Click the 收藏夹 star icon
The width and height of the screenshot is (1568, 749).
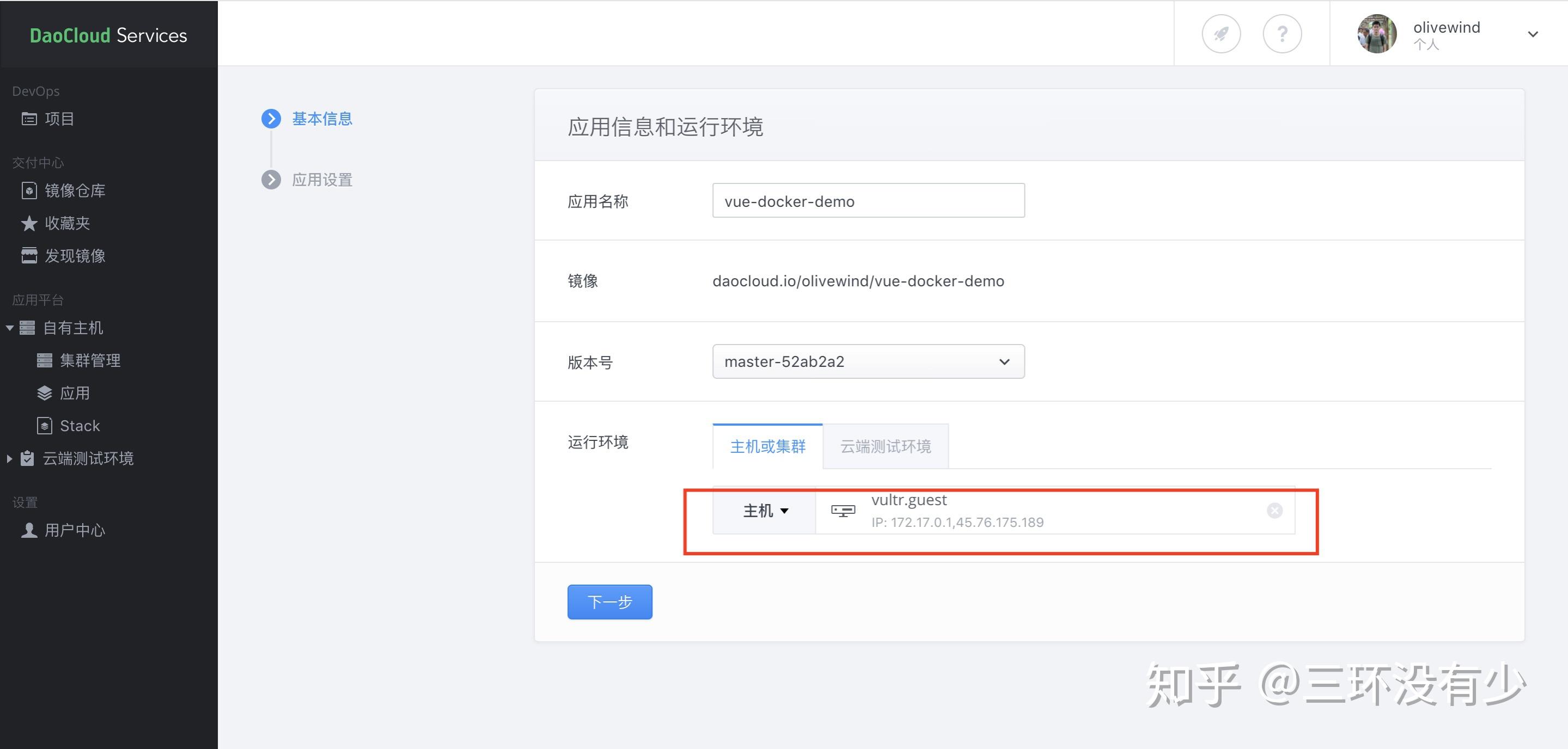click(x=29, y=223)
